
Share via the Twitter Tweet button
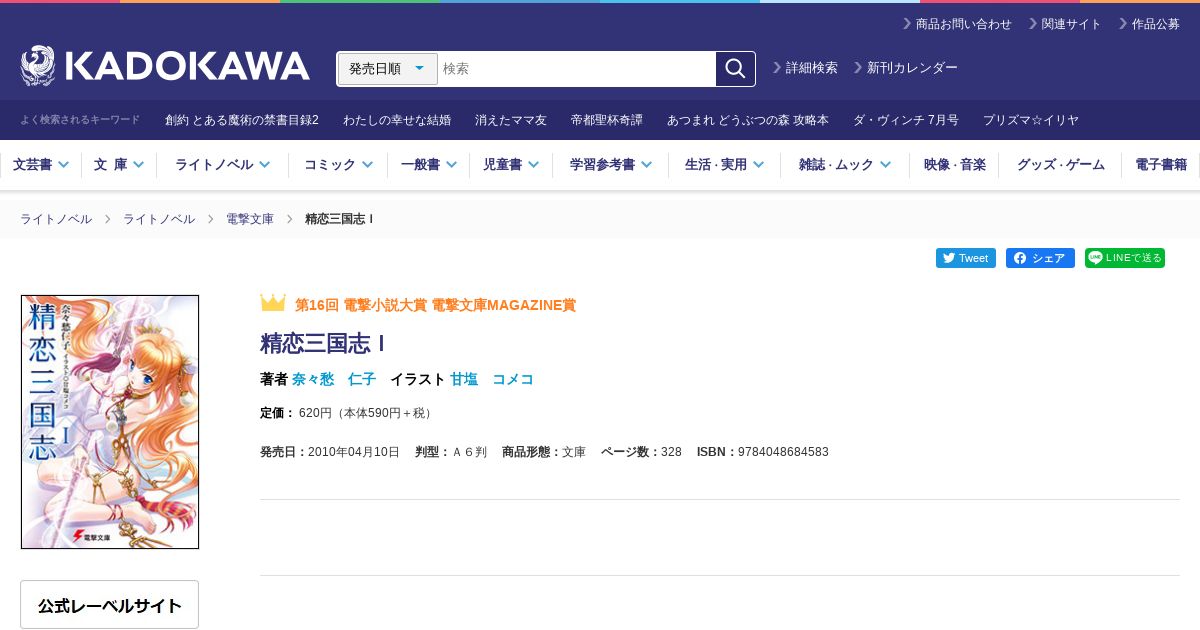coord(966,258)
